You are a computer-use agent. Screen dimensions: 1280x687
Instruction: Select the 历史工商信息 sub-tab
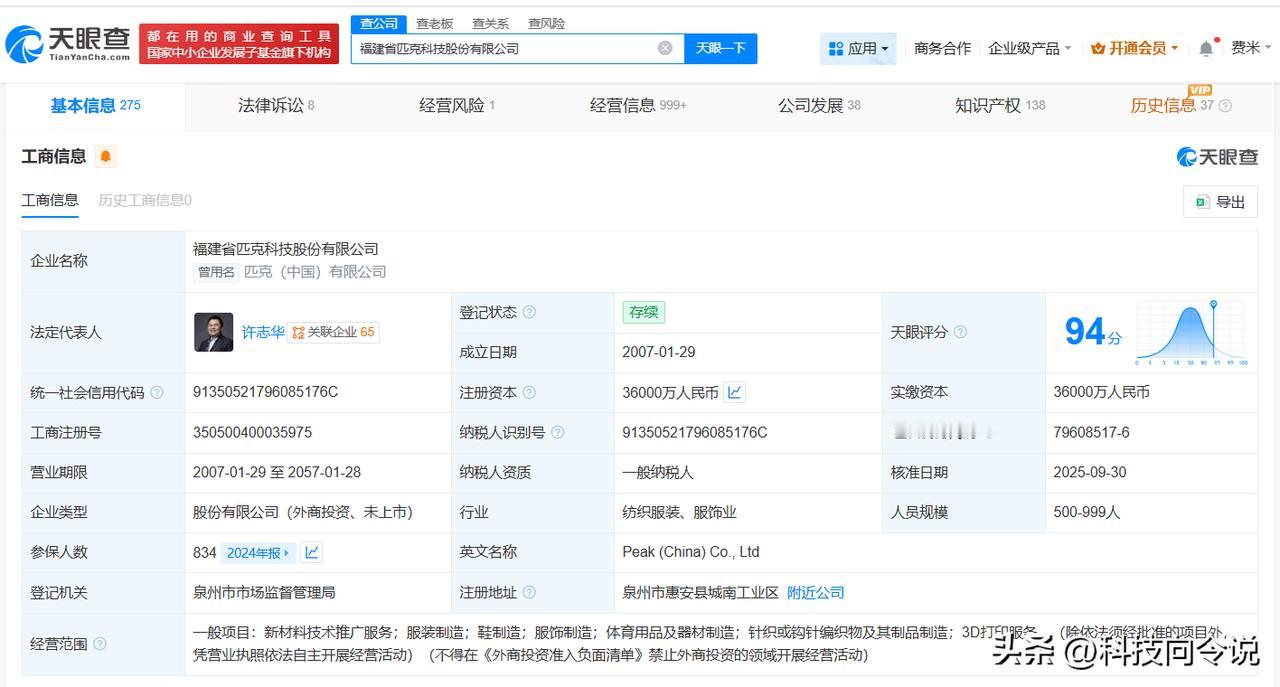point(145,200)
